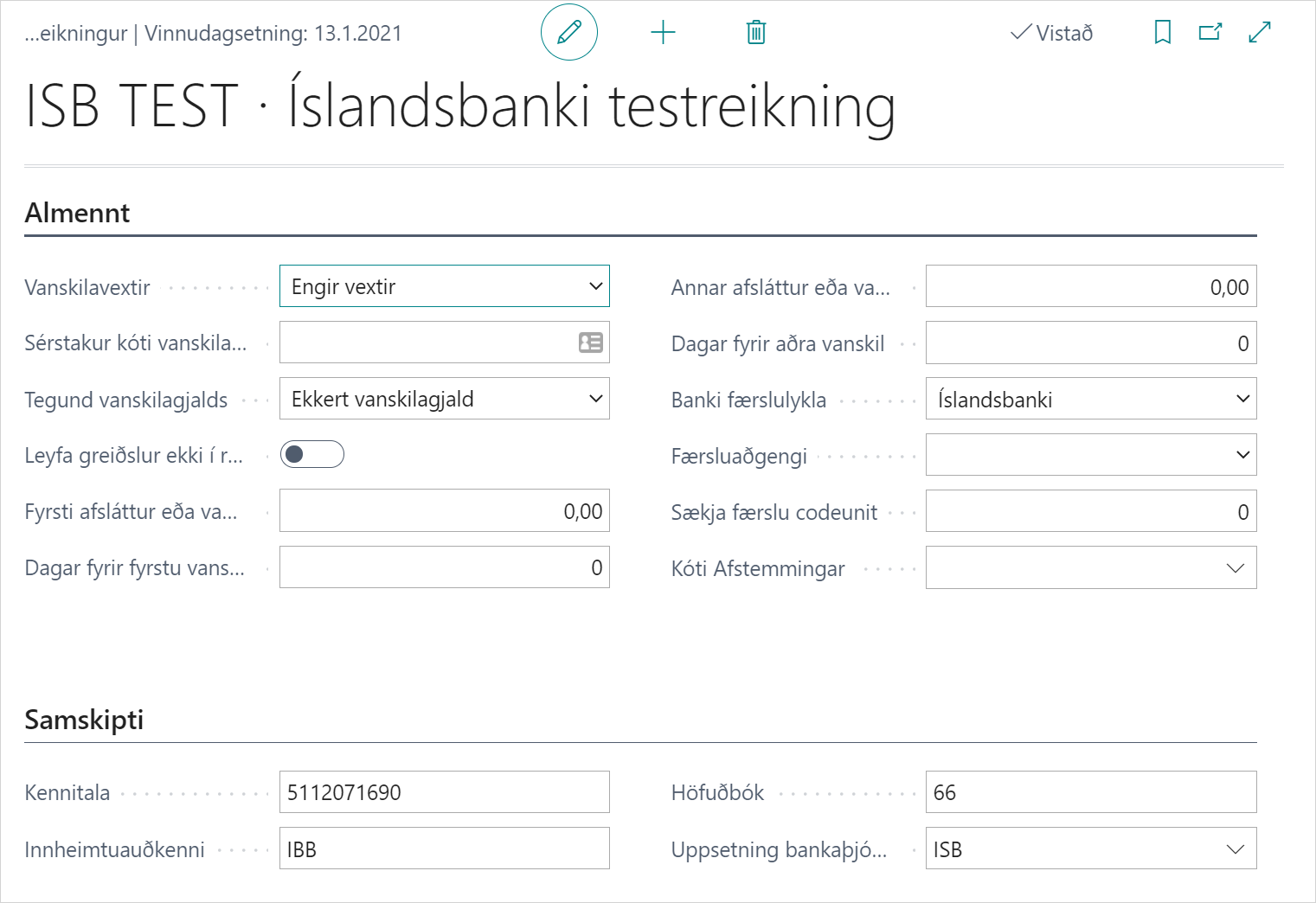
Task: Click the Vanskilavextir field label
Action: [x=87, y=287]
